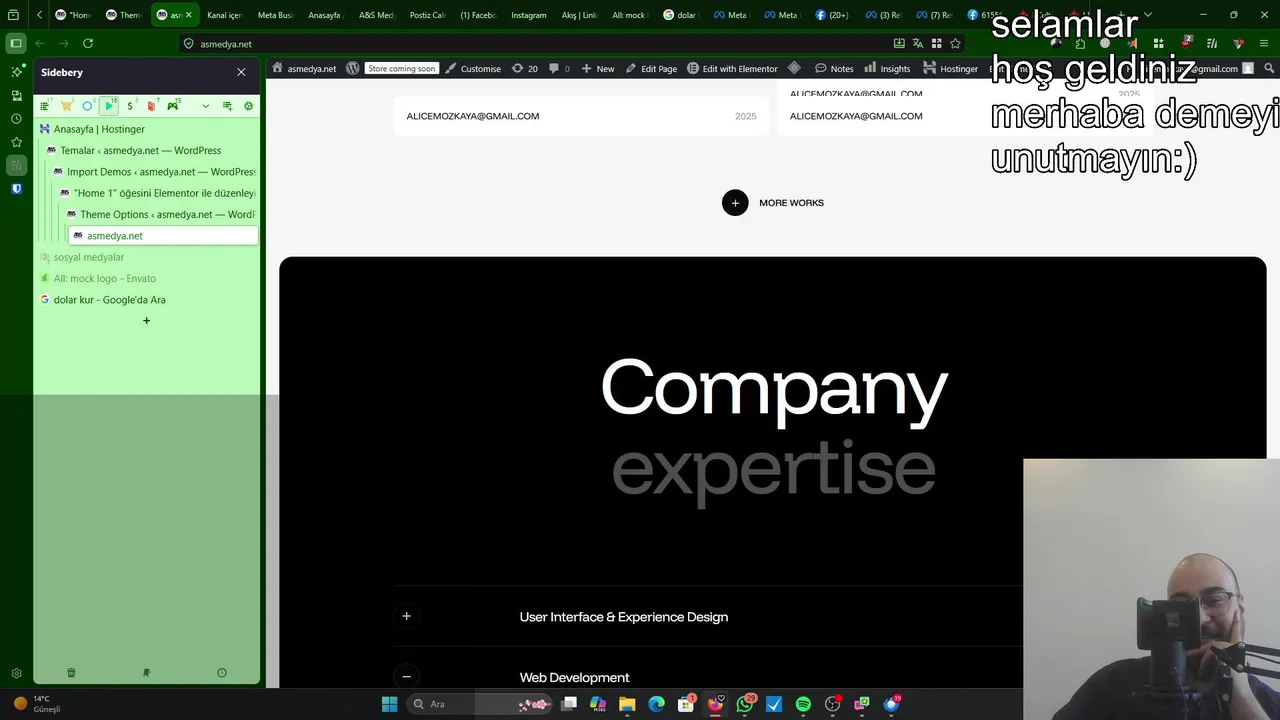Reload the asmedya.net page
Viewport: 1280px width, 720px height.
click(88, 43)
